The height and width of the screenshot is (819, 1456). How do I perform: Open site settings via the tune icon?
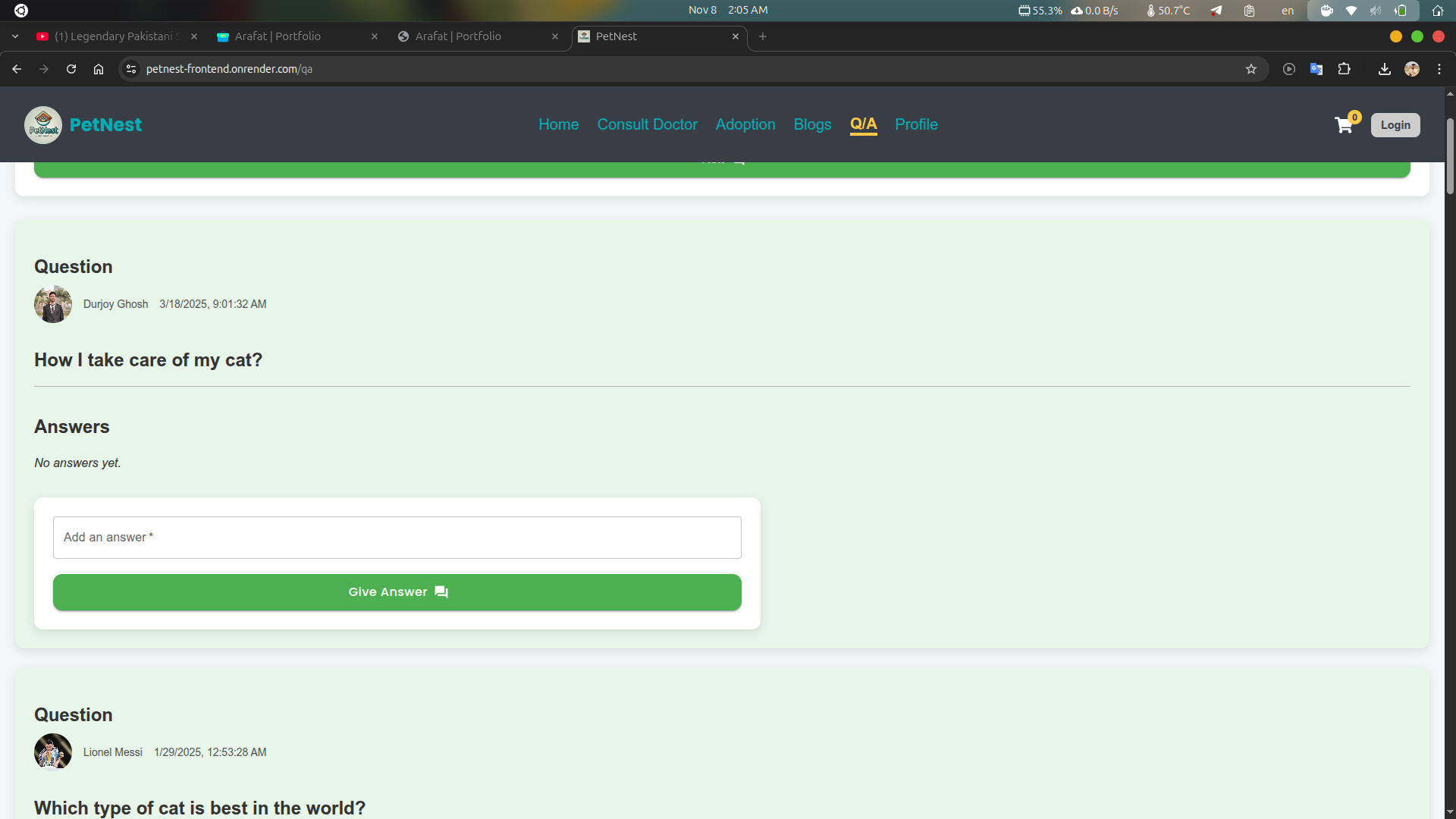coord(130,69)
